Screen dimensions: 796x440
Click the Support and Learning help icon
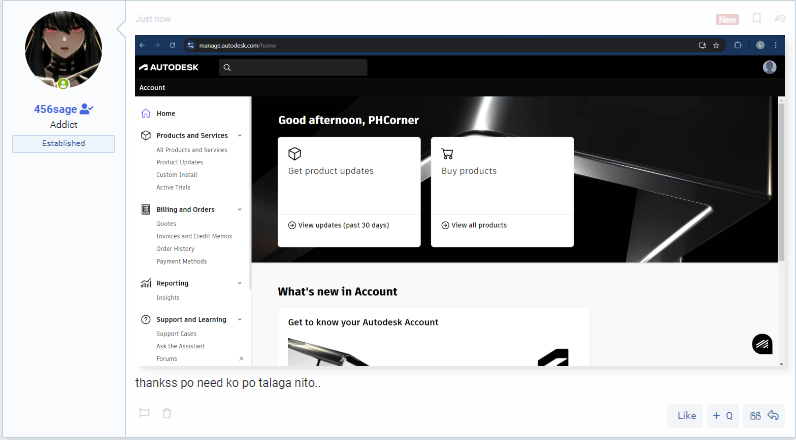[146, 319]
